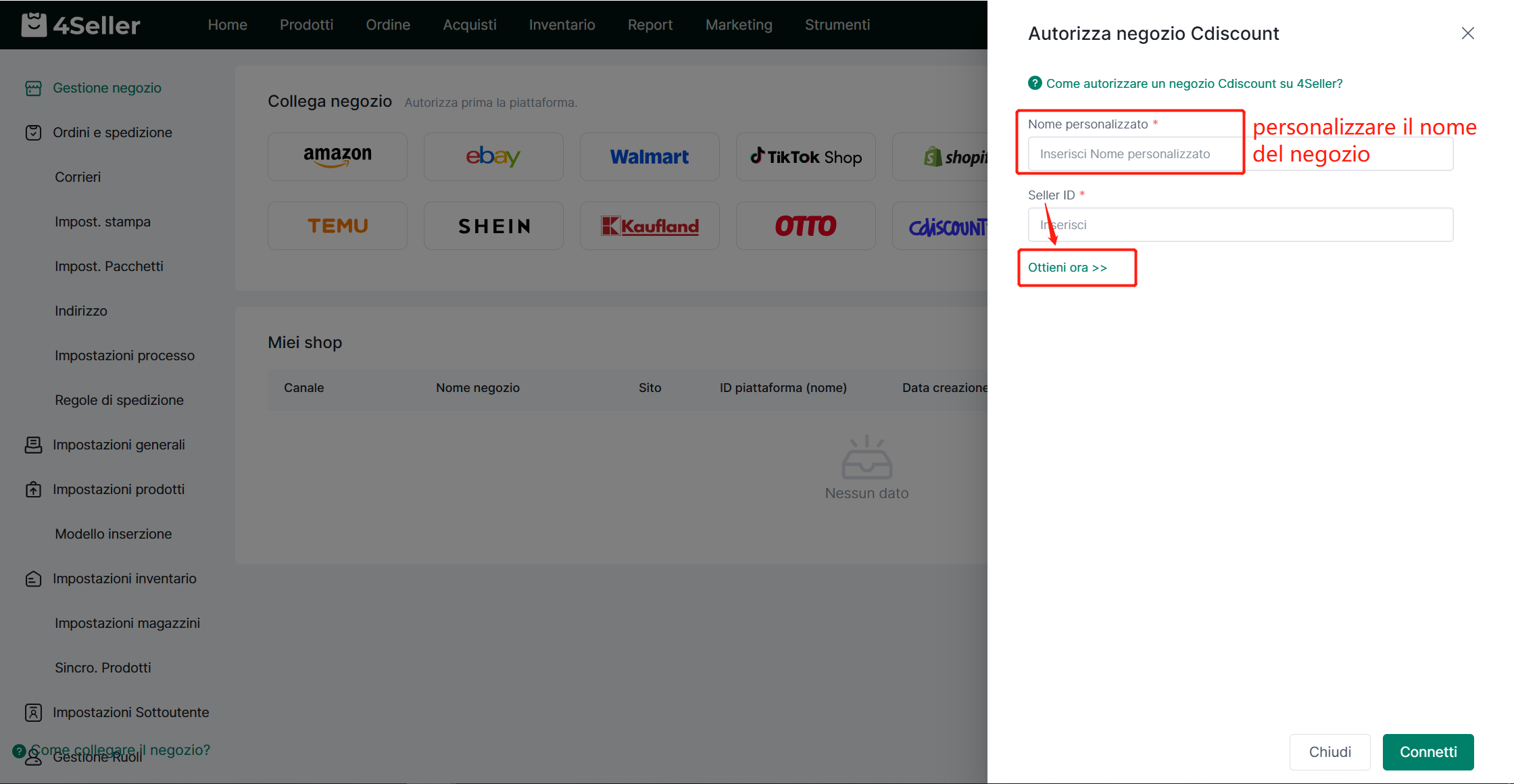
Task: Open the Marketing top menu
Action: (739, 25)
